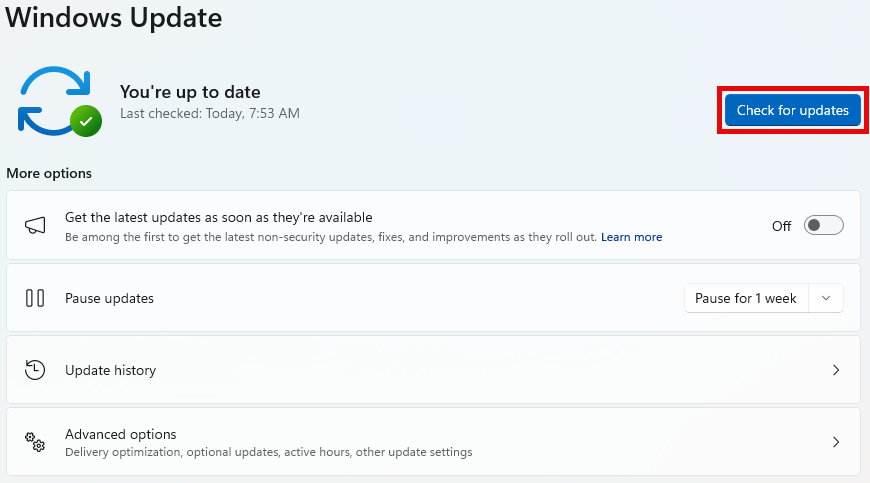
Task: Click the green checkmark badge
Action: tap(86, 121)
